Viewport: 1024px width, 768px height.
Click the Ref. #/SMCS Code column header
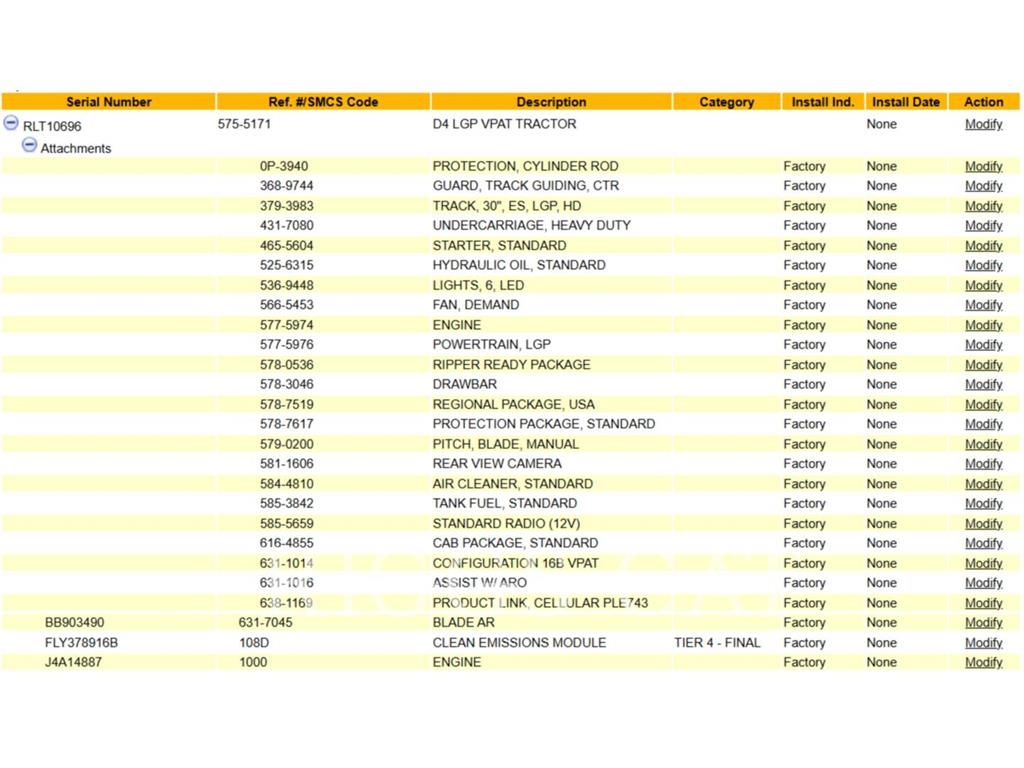323,102
